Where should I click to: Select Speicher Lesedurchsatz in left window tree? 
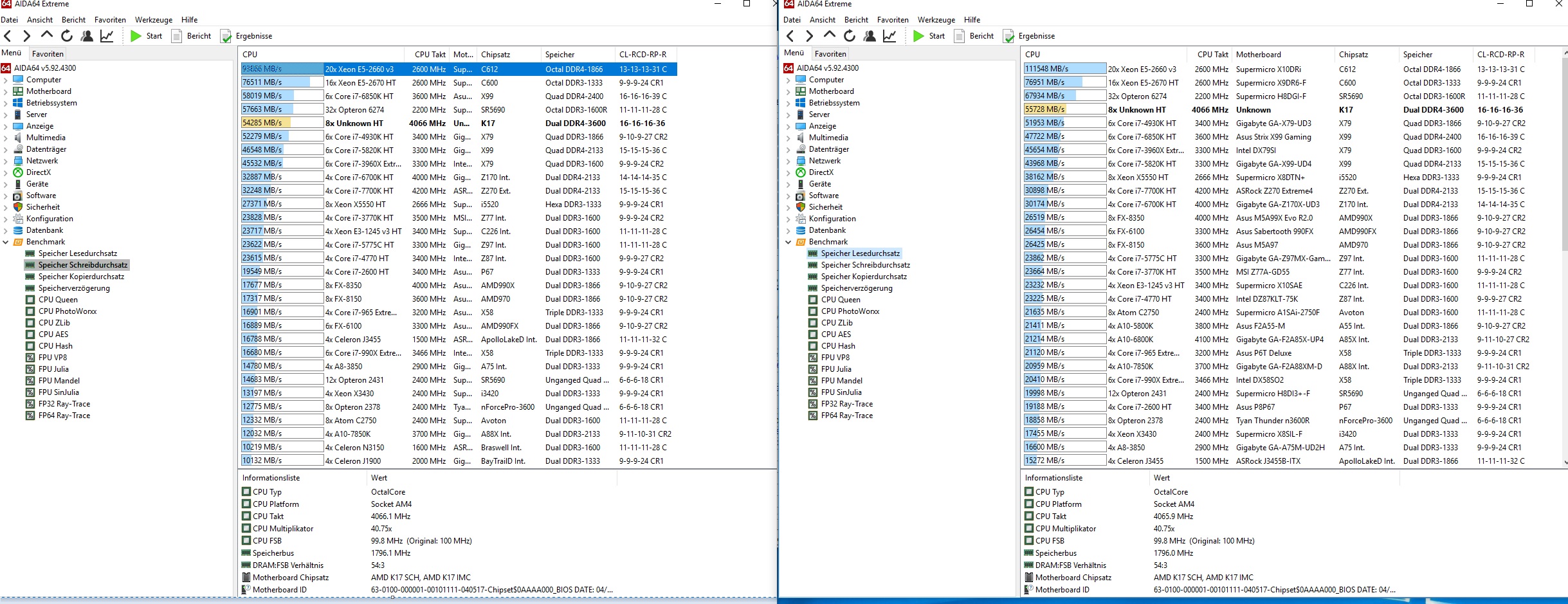click(77, 253)
